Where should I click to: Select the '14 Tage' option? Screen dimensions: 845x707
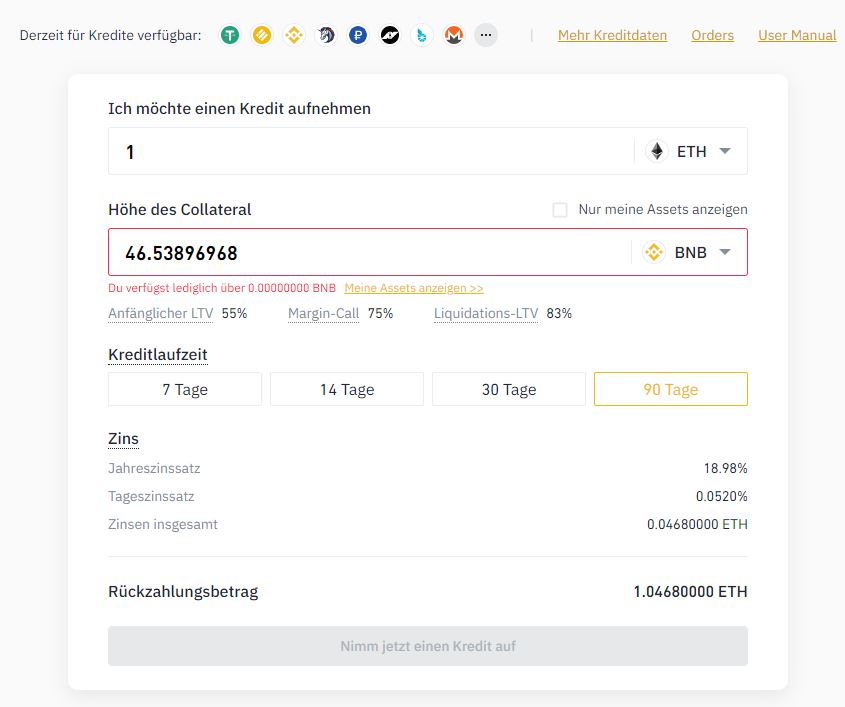(346, 389)
